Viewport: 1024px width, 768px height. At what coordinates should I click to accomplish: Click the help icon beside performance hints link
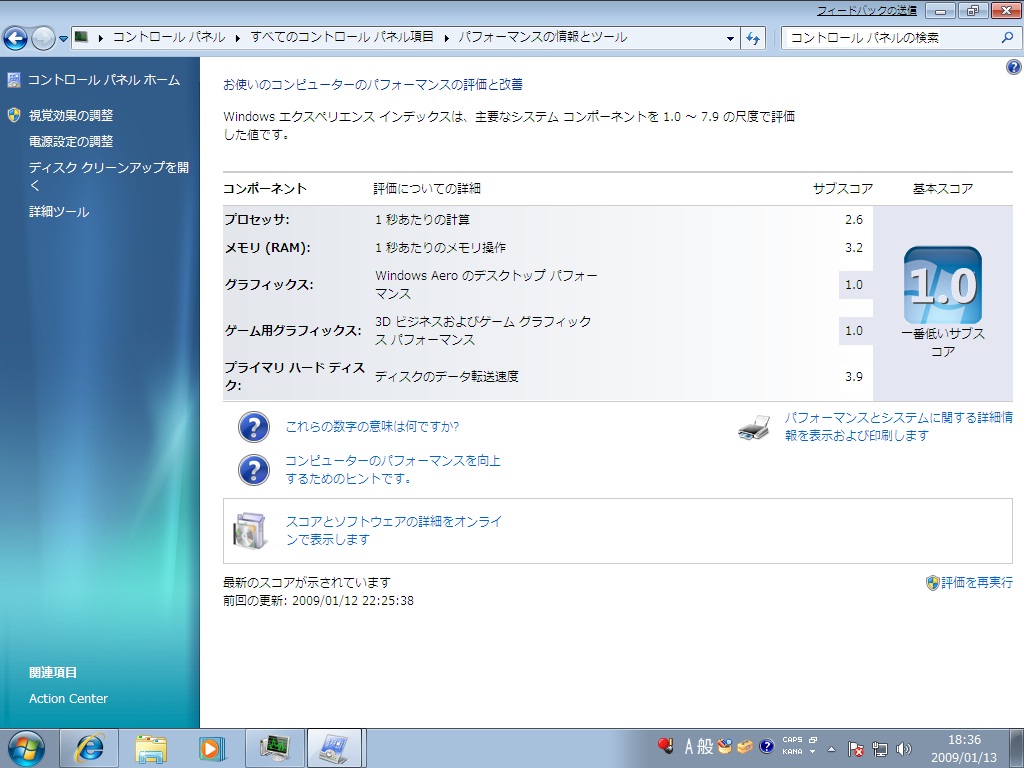(254, 470)
